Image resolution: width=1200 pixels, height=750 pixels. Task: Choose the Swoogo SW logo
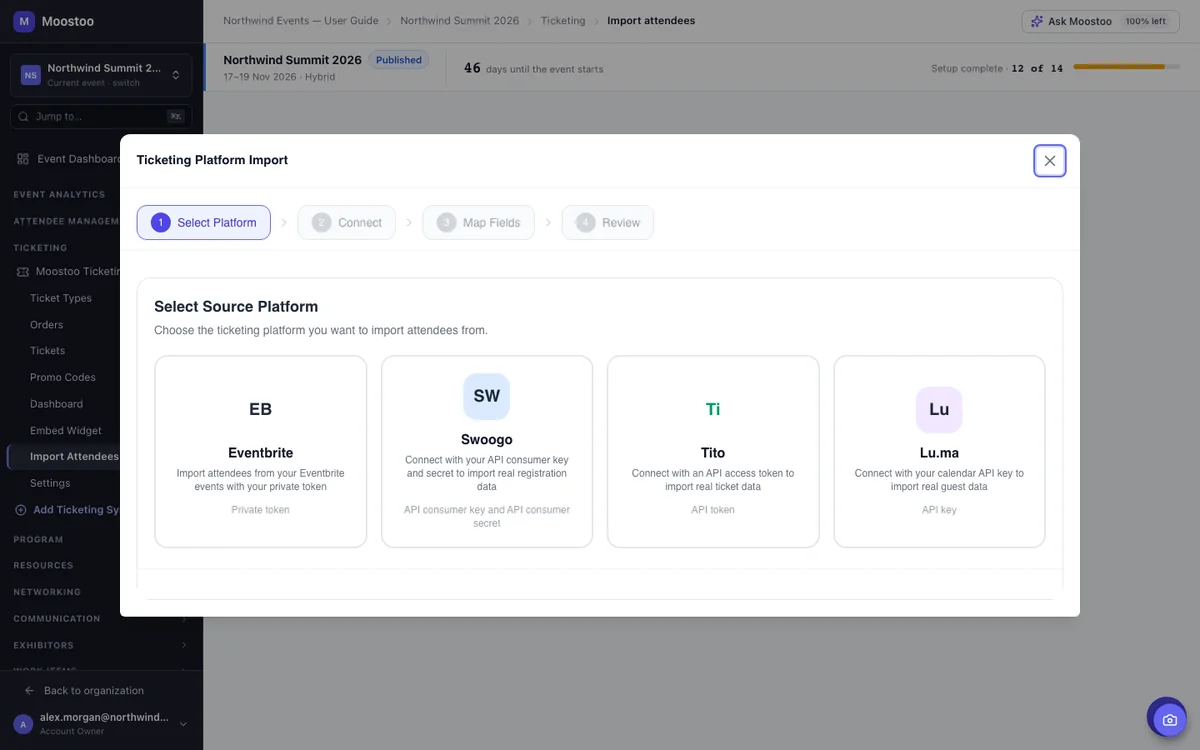point(487,396)
